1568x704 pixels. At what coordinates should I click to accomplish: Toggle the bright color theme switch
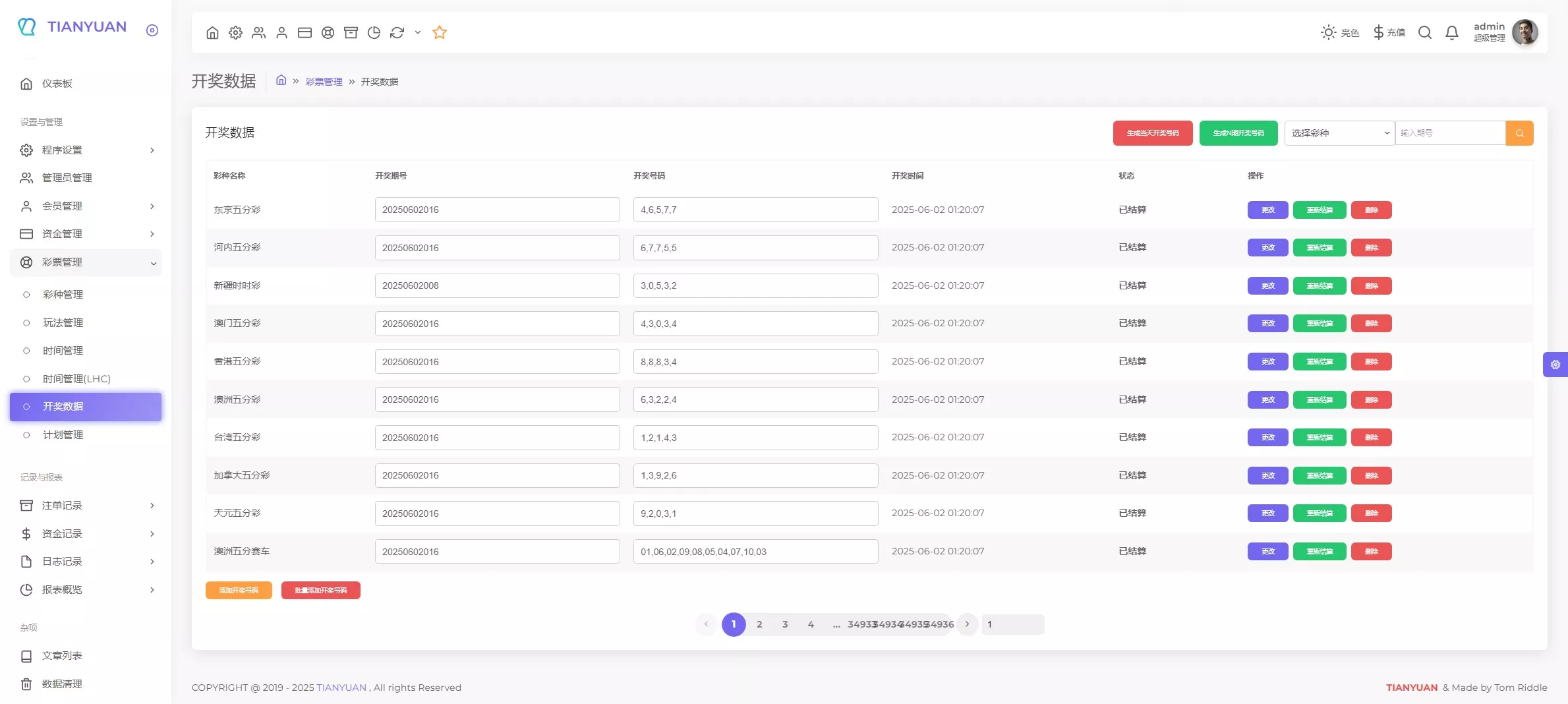pos(1339,32)
